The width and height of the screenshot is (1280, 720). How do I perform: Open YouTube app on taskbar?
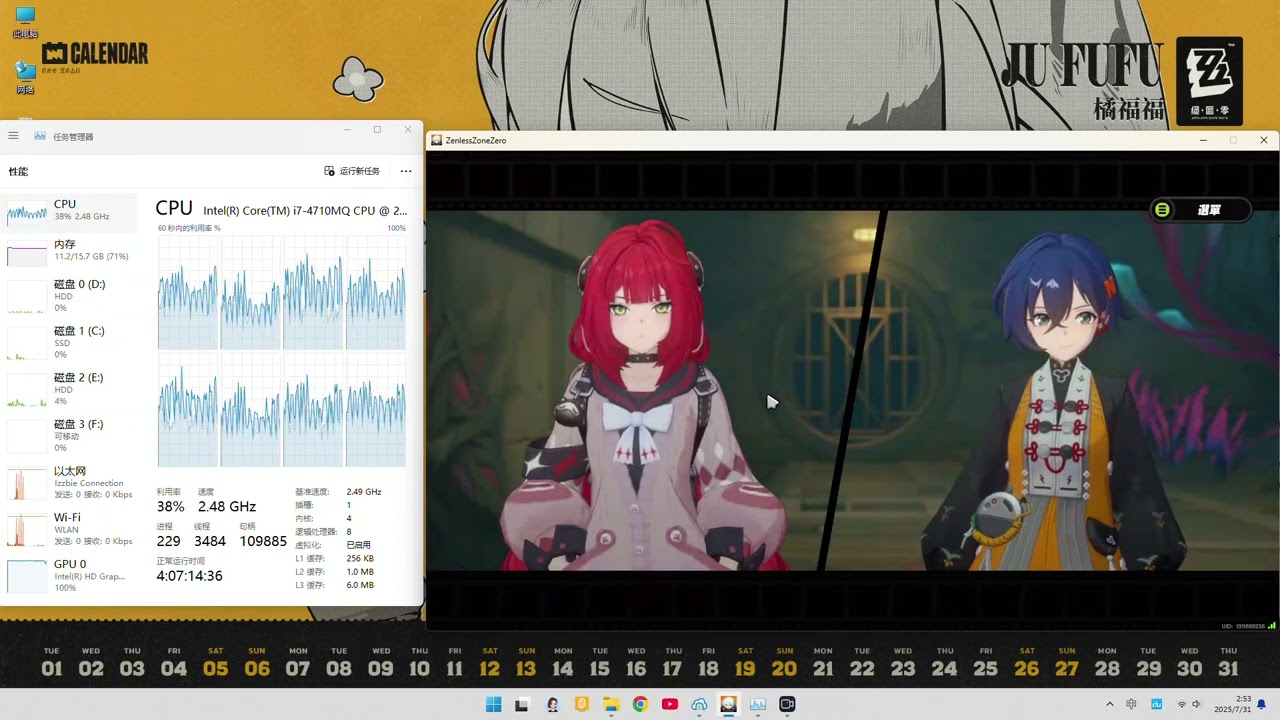[670, 704]
